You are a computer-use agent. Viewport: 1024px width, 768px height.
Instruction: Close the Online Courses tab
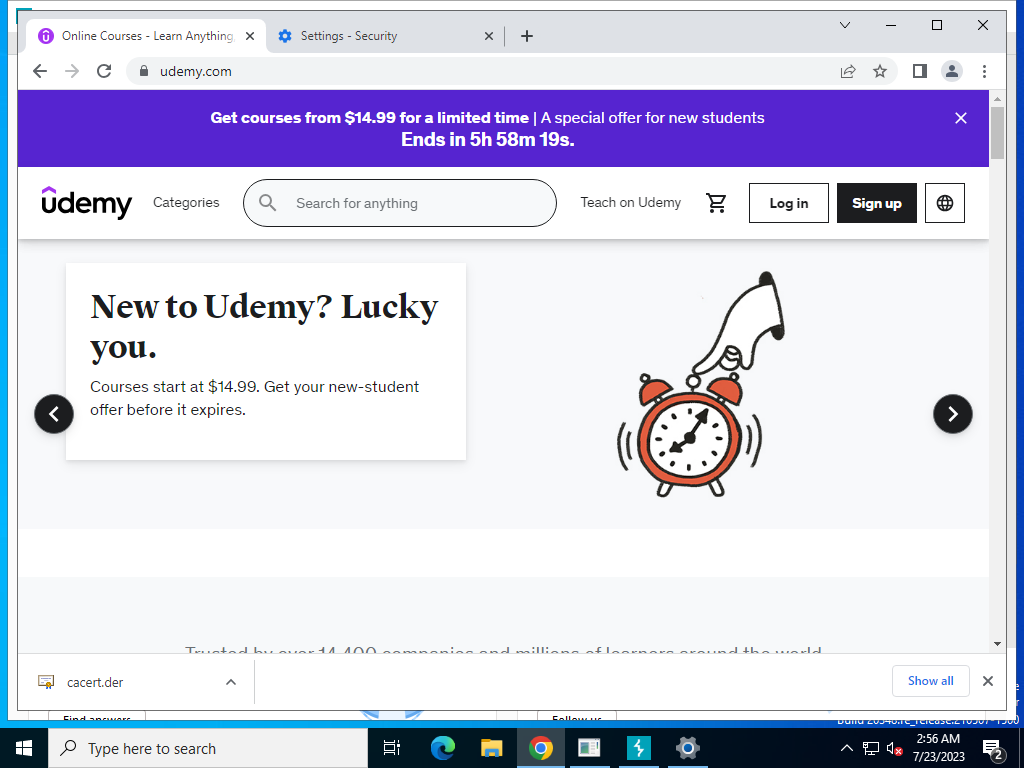click(x=249, y=36)
